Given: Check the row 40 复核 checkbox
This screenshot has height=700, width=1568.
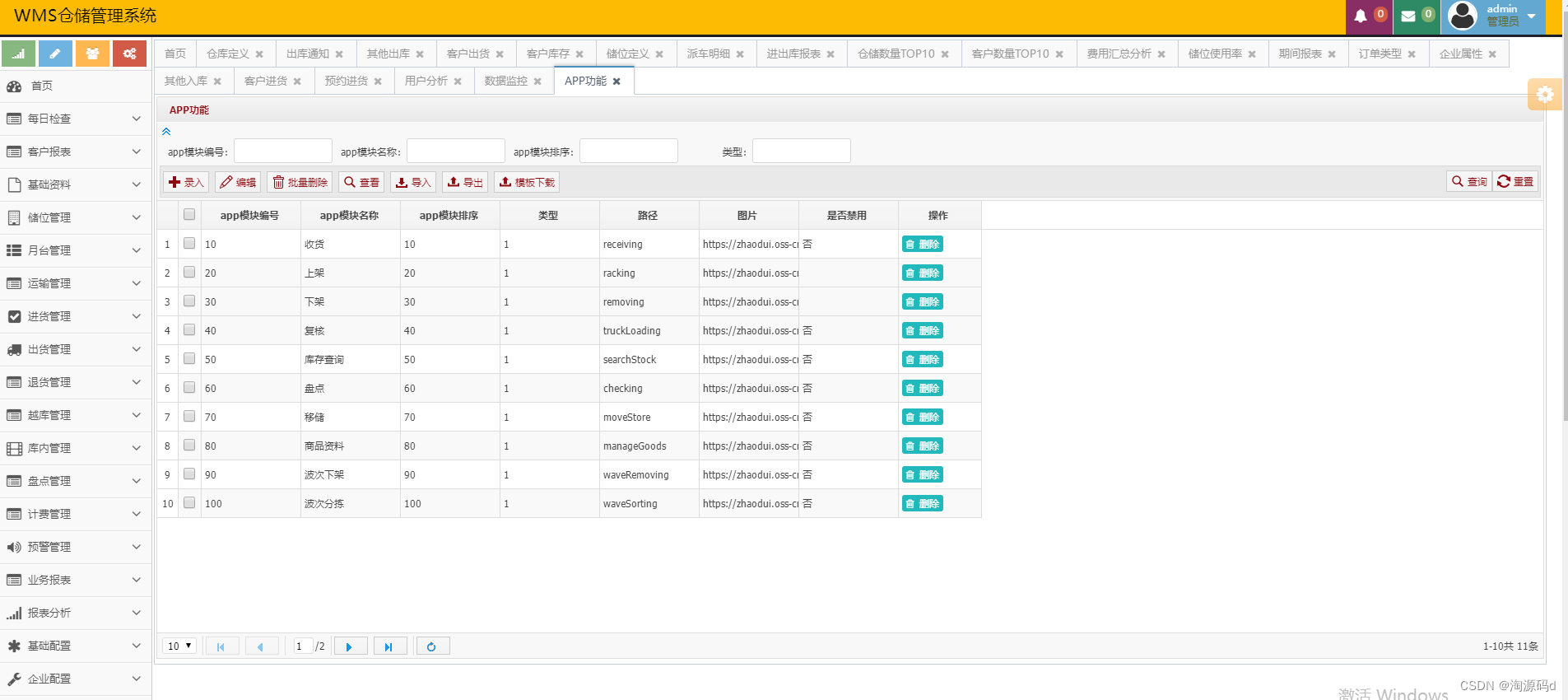Looking at the screenshot, I should 189,330.
